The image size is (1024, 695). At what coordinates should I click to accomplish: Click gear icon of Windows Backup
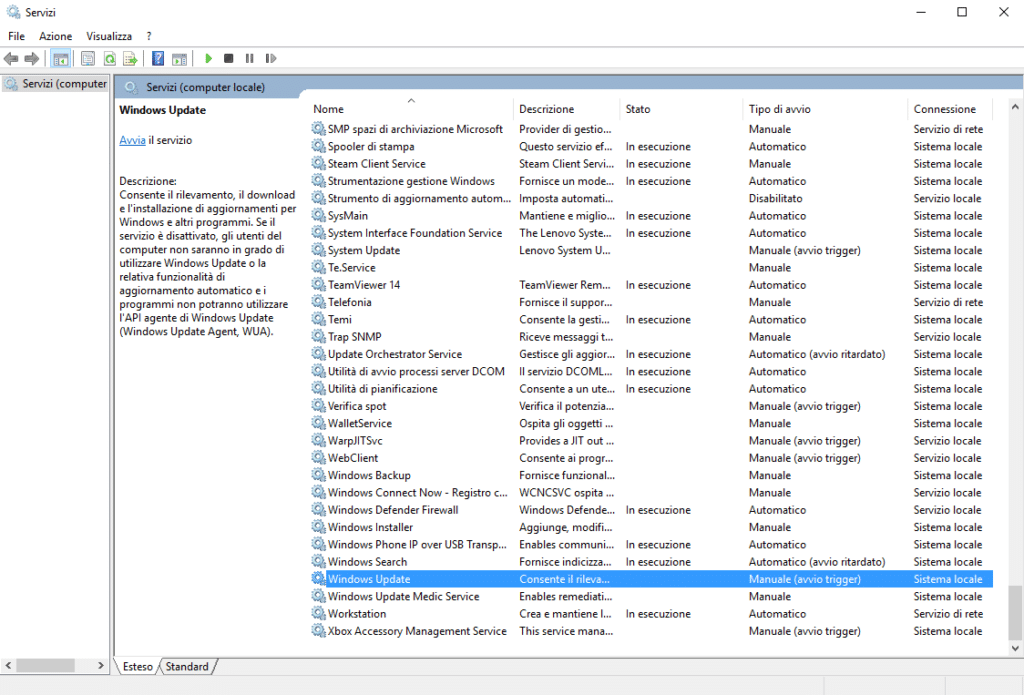pos(318,475)
